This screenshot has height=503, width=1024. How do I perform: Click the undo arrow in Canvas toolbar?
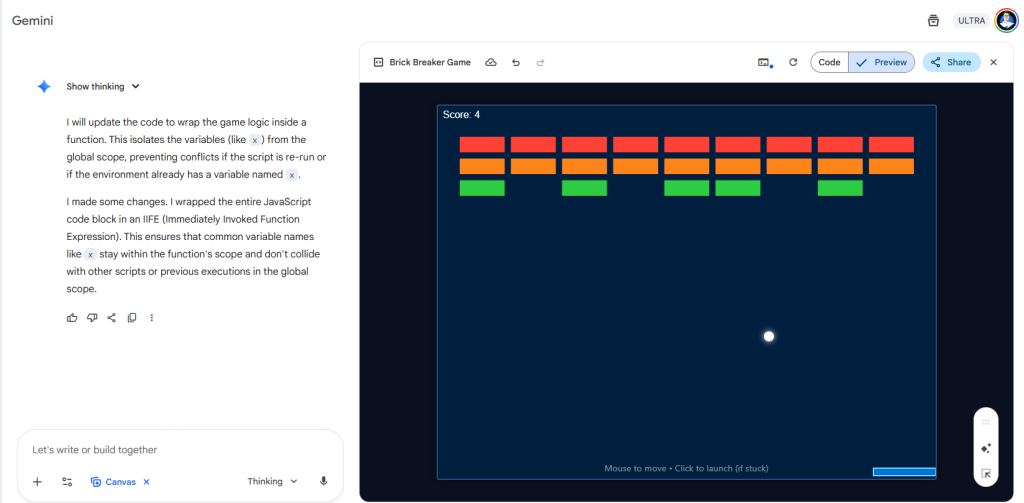[x=516, y=62]
